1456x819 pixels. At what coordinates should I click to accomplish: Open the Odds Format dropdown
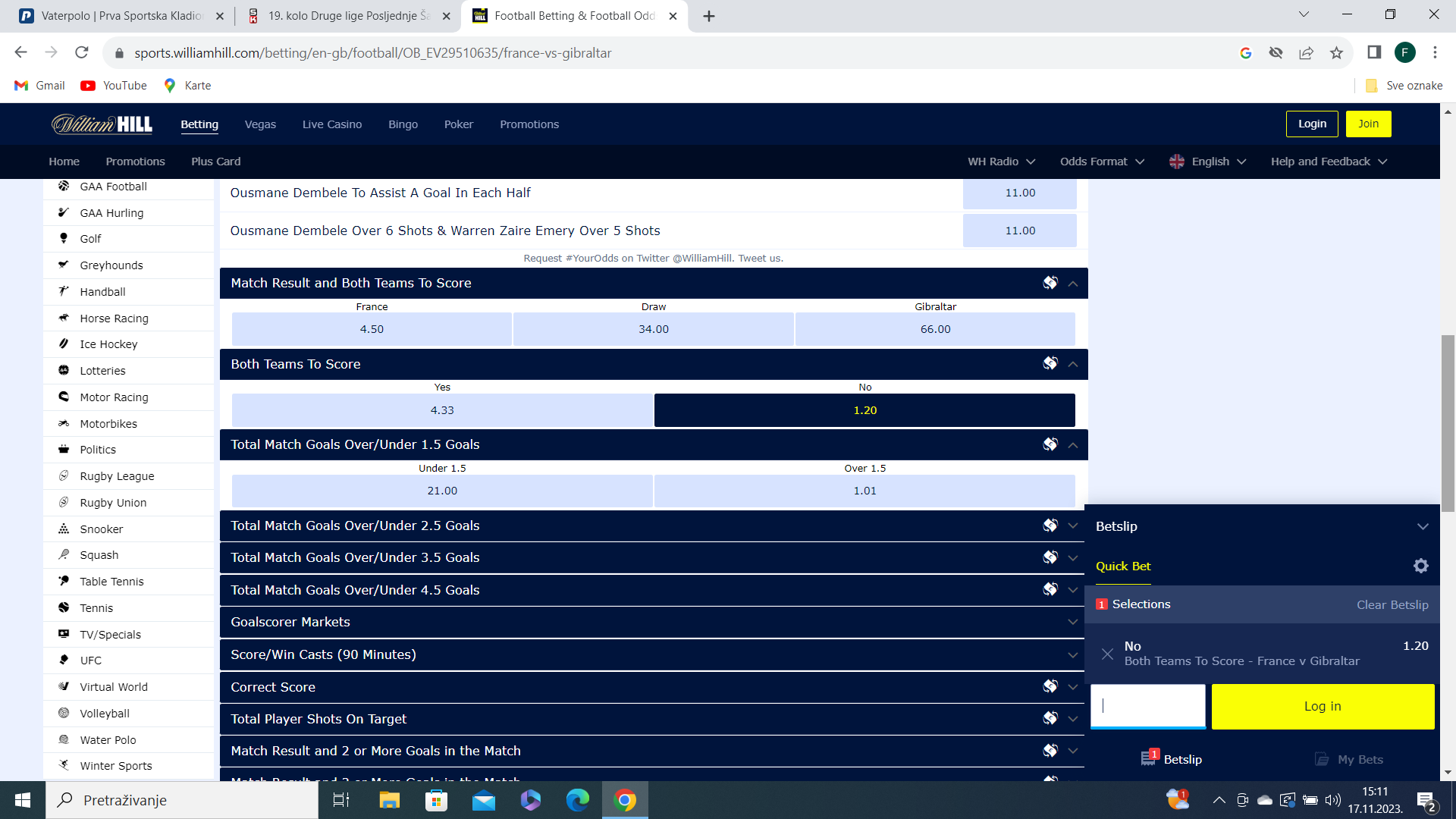[x=1102, y=162]
